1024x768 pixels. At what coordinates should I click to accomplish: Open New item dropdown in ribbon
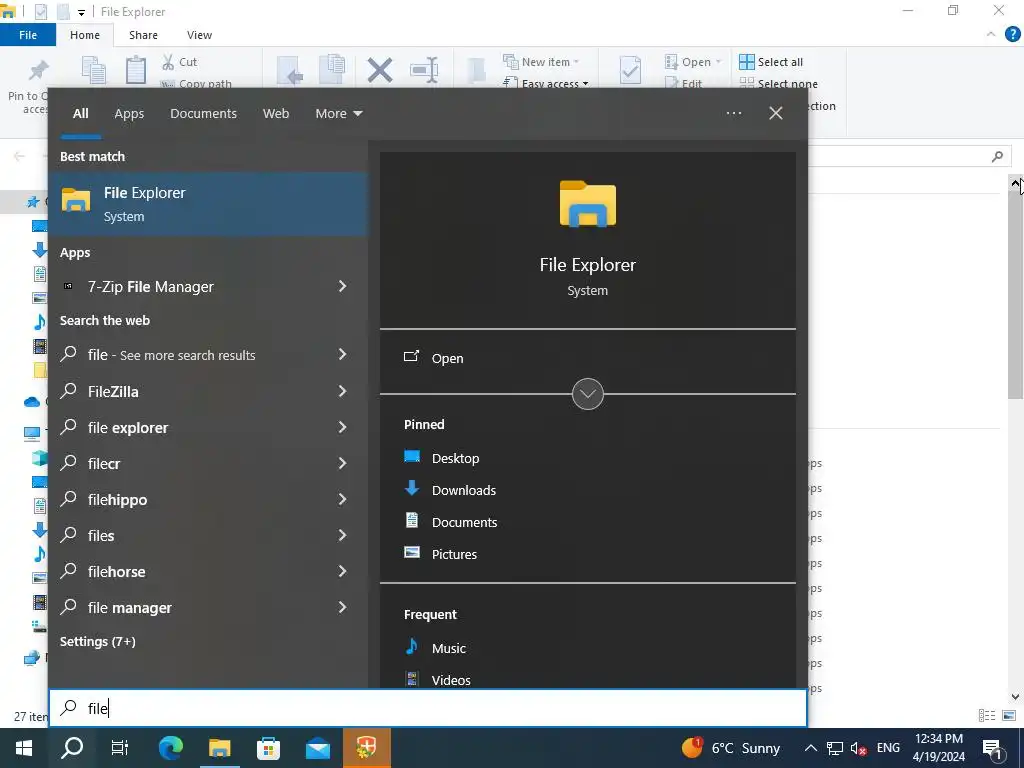tap(541, 62)
